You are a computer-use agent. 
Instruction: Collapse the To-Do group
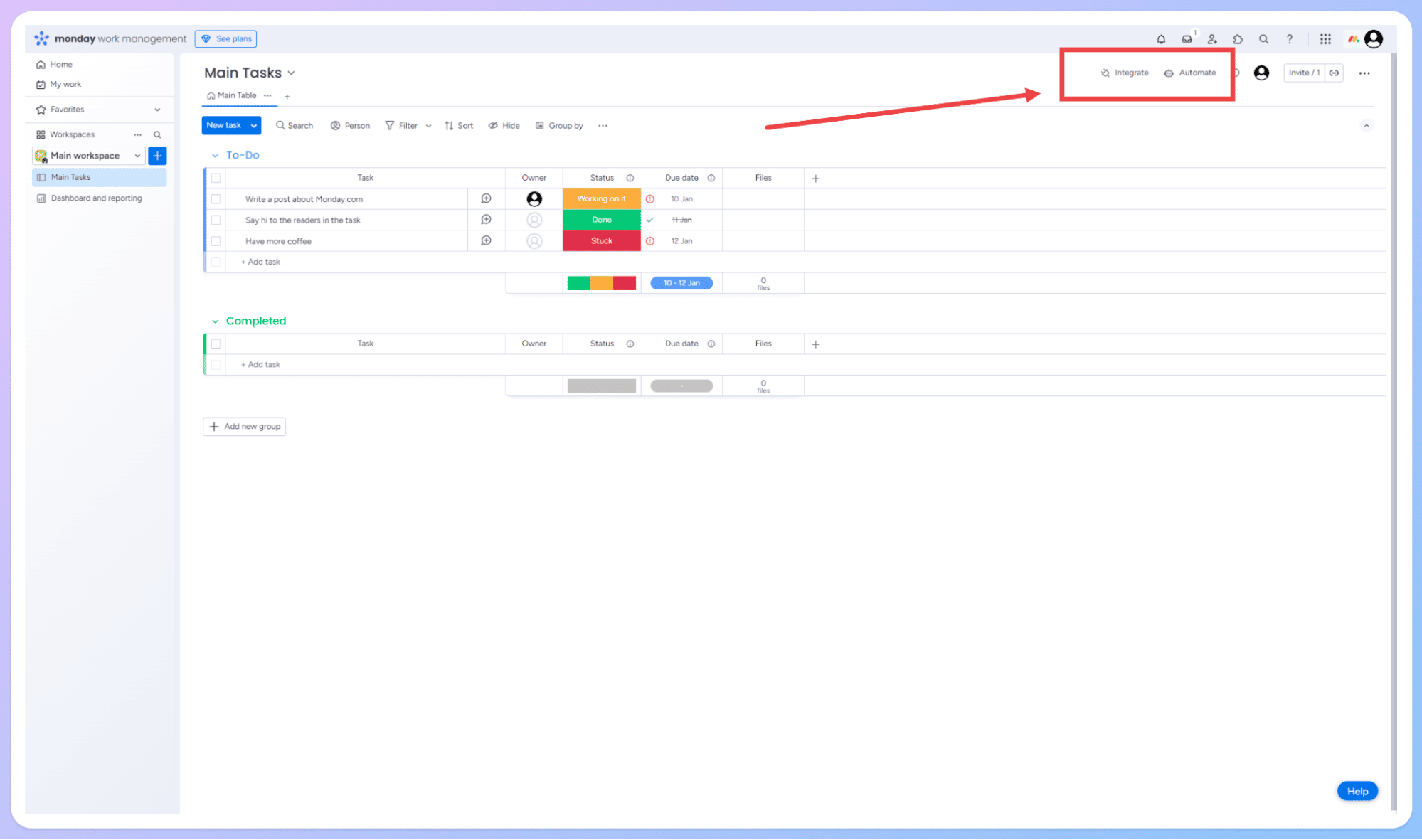coord(215,155)
